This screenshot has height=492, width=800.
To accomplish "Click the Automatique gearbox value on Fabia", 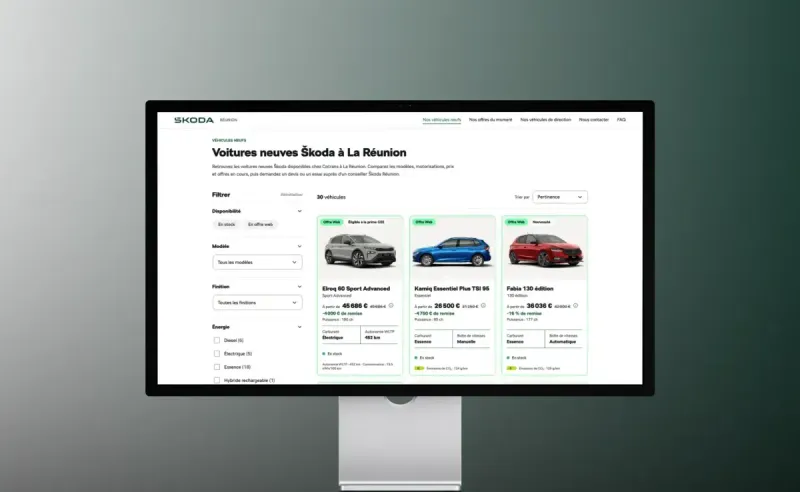I will coord(562,342).
